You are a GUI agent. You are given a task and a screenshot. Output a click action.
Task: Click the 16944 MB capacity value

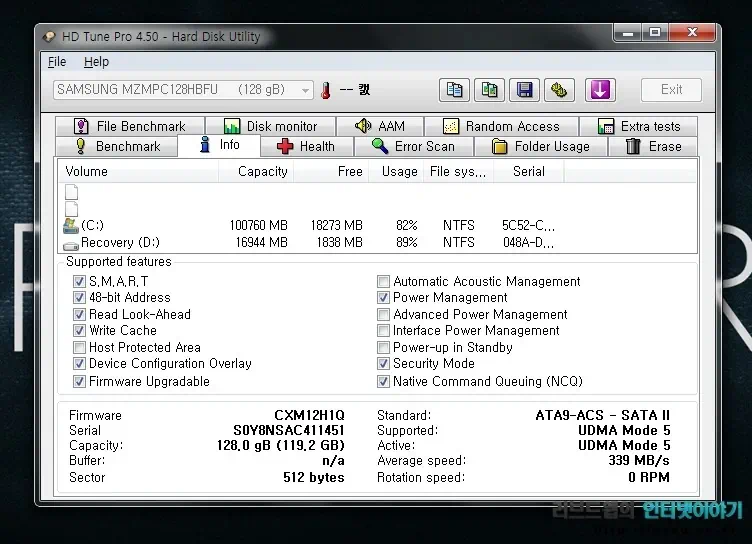261,242
